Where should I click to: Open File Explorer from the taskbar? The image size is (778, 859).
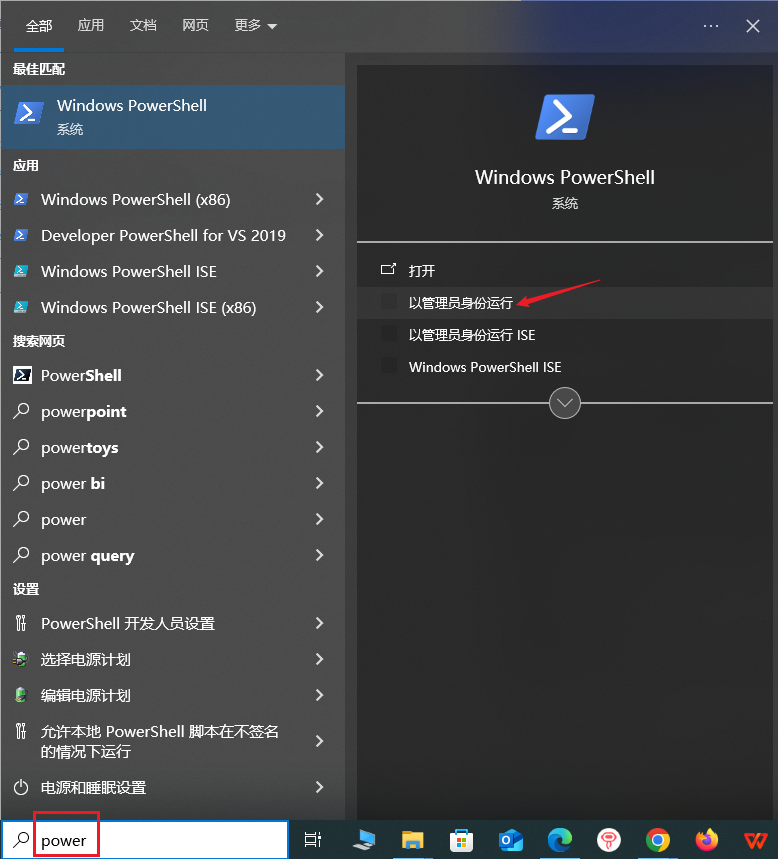413,840
